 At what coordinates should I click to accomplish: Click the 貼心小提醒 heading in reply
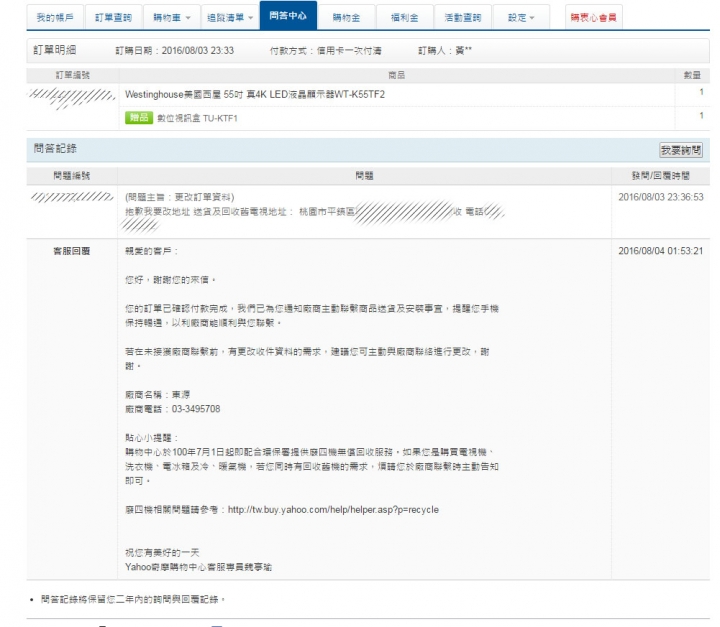click(152, 438)
